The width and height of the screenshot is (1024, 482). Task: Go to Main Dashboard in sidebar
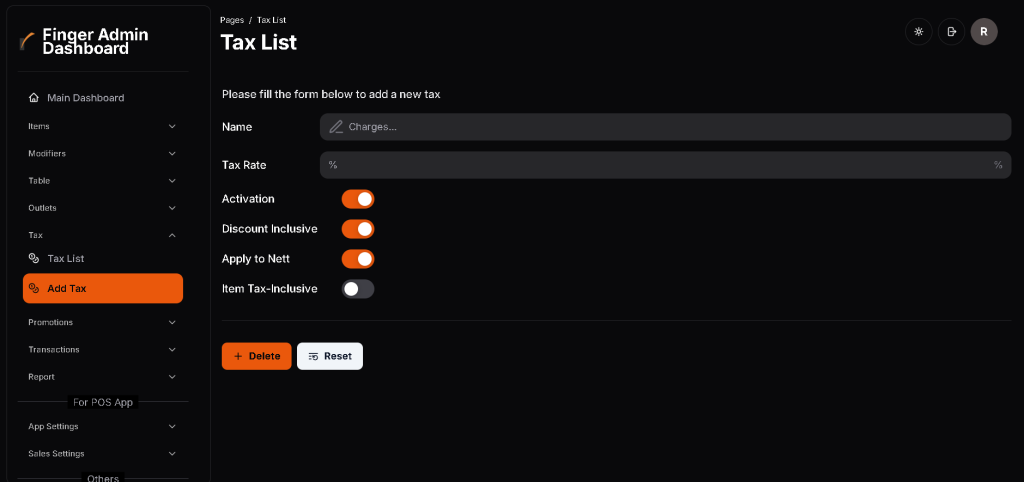86,98
